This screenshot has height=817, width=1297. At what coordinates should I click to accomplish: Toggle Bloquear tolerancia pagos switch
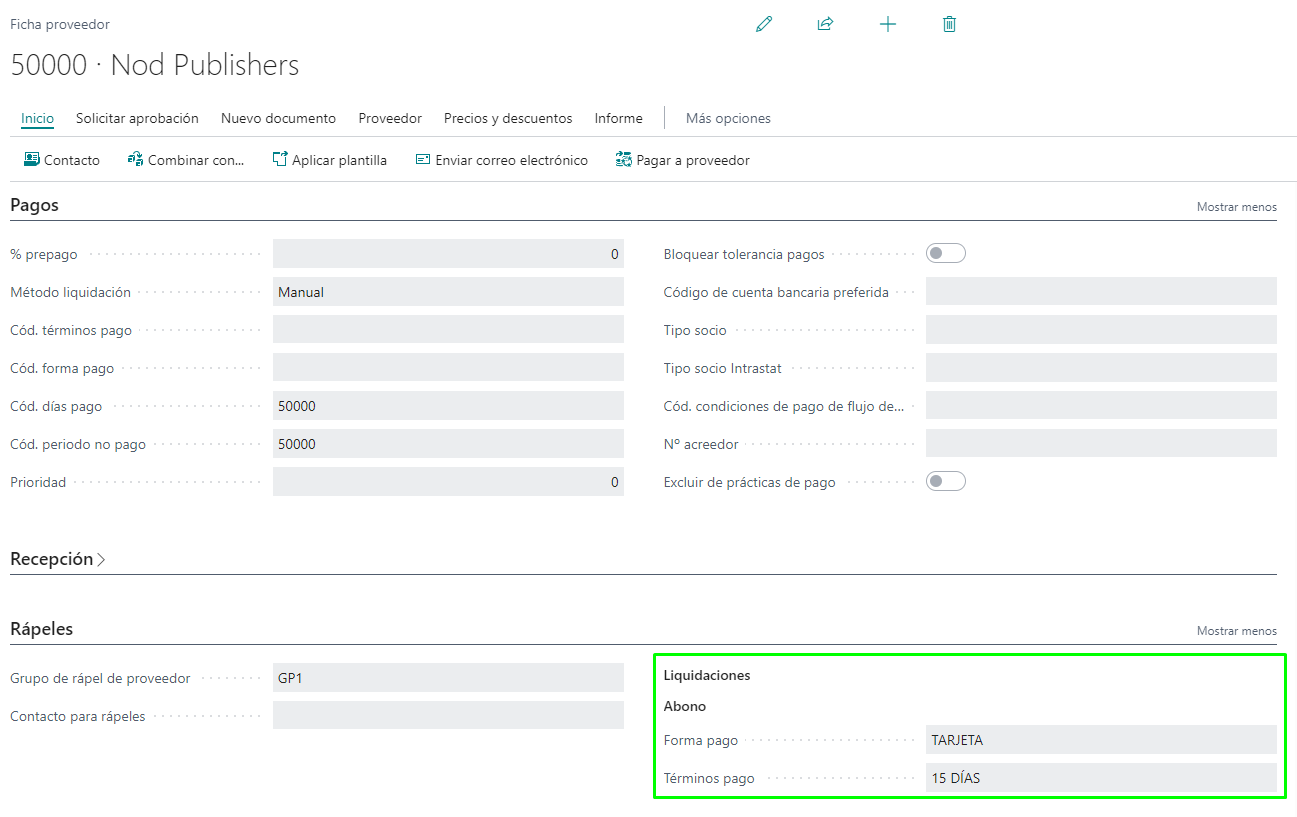point(945,254)
